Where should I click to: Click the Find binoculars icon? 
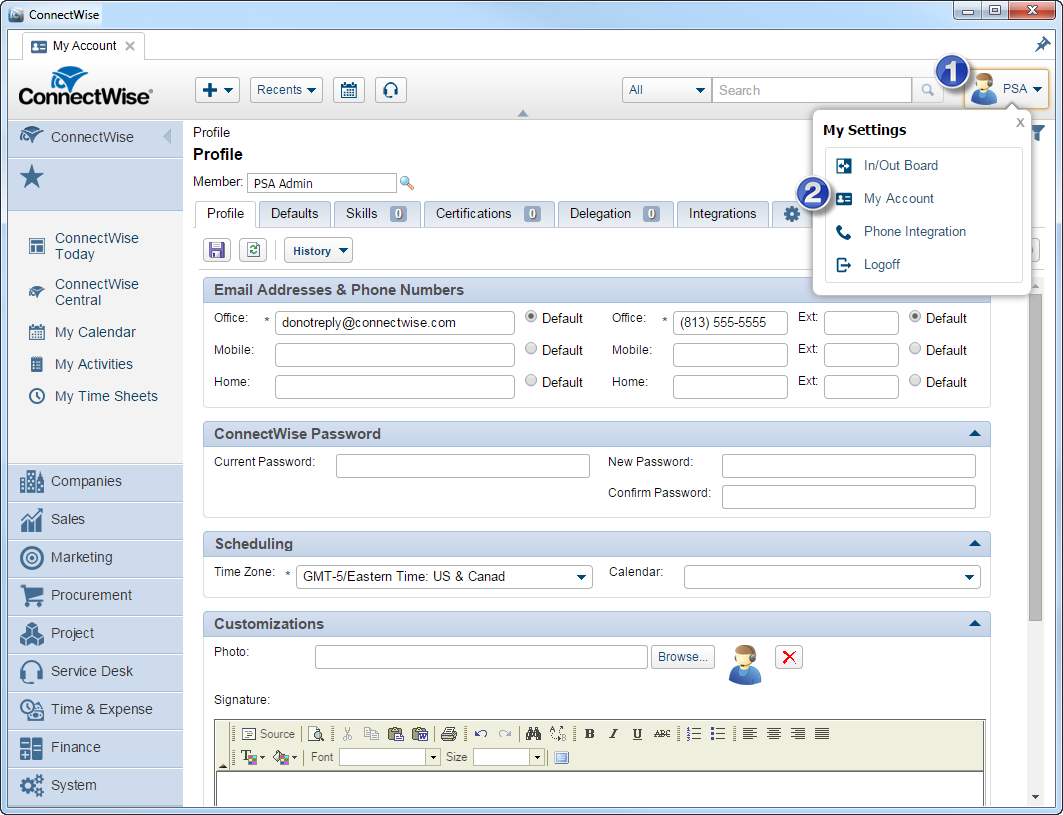pos(533,734)
